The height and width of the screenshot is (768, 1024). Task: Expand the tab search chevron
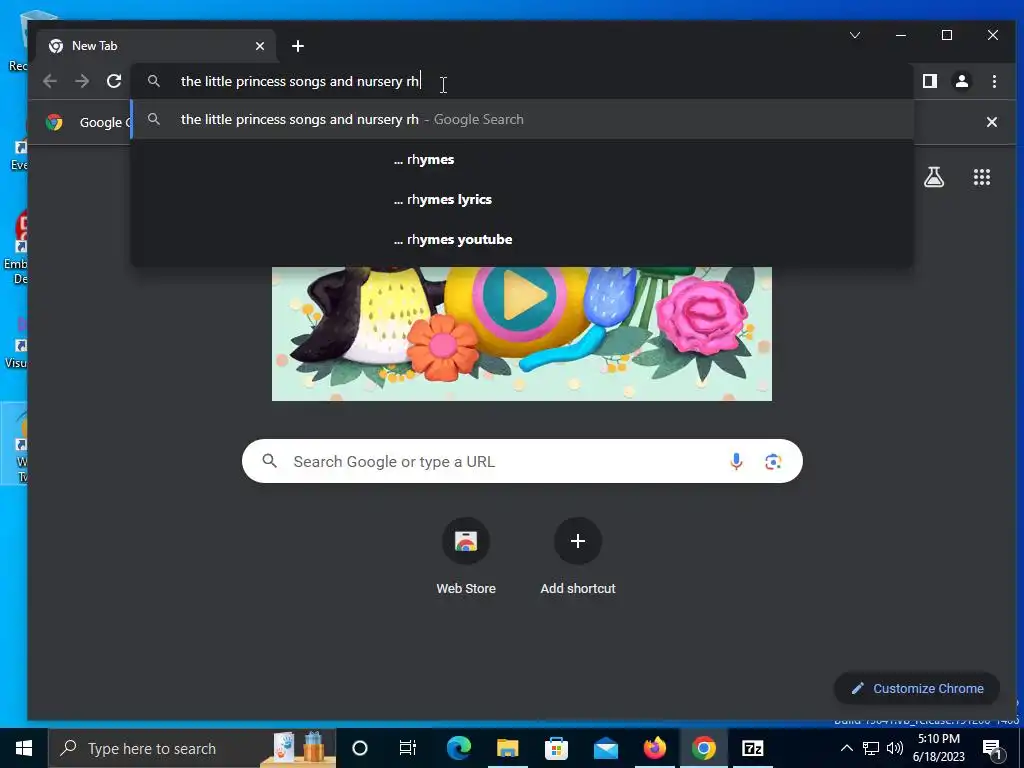point(855,35)
